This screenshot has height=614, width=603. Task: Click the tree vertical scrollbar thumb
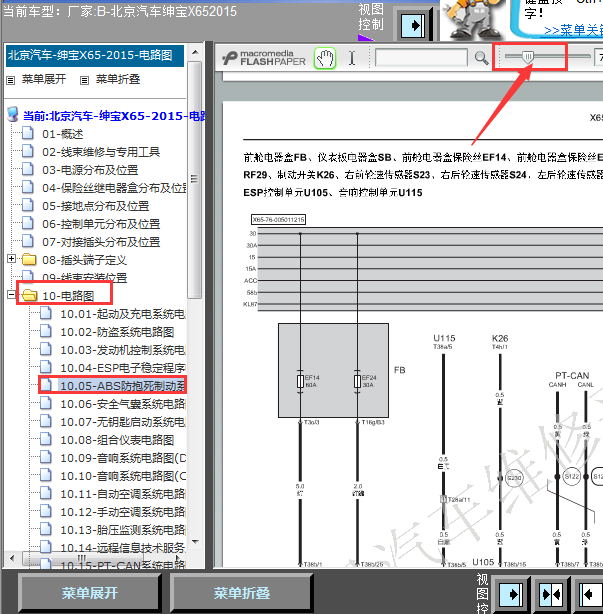pos(195,179)
